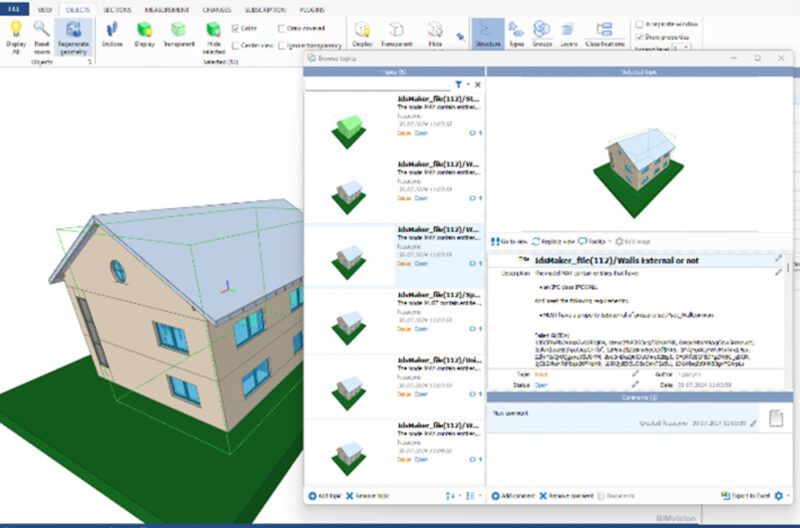Click Replace view in selected topic
Screen dimensions: 800x528
[553, 241]
